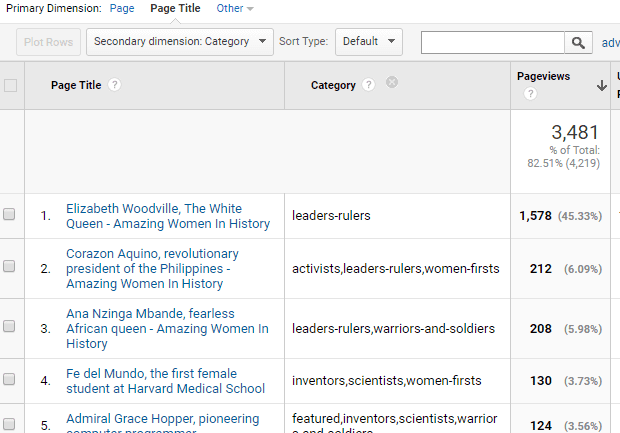Image resolution: width=620 pixels, height=433 pixels.
Task: Toggle the select-all rows checkbox
Action: 11,85
